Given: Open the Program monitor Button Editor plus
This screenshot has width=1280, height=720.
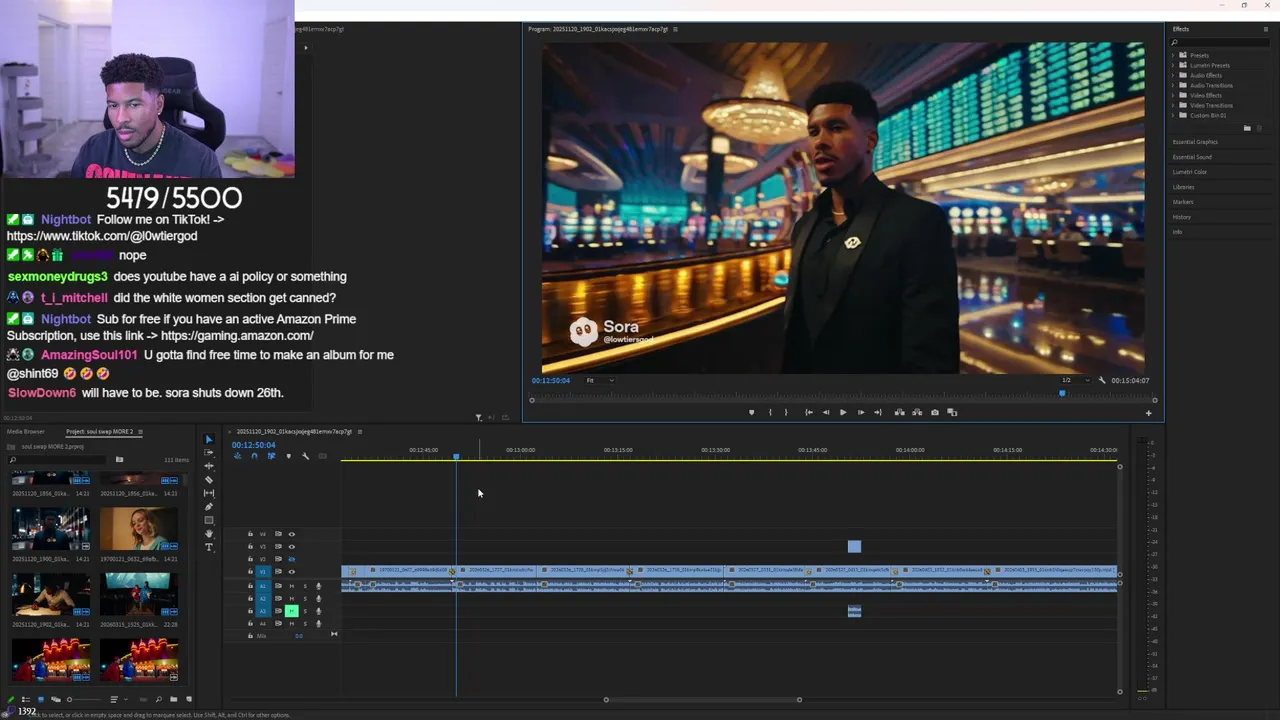Looking at the screenshot, I should [1148, 413].
